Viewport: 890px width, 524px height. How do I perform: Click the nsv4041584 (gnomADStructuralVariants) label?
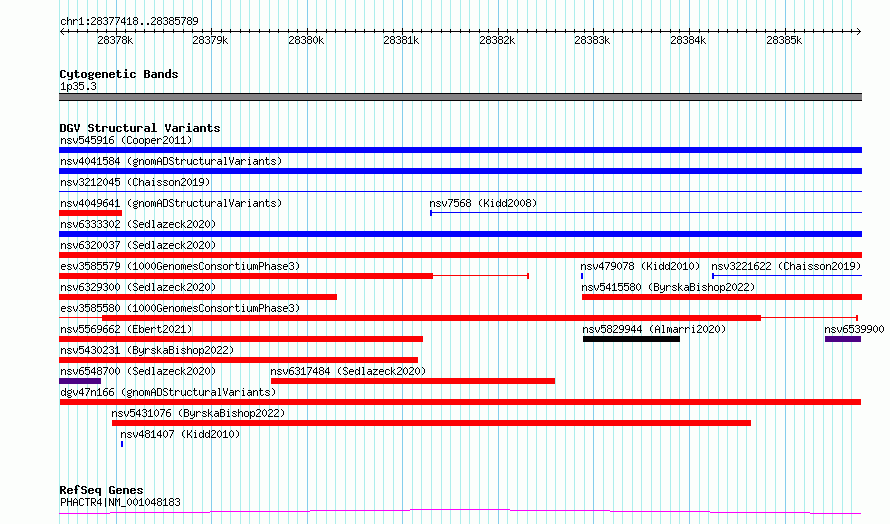click(171, 161)
